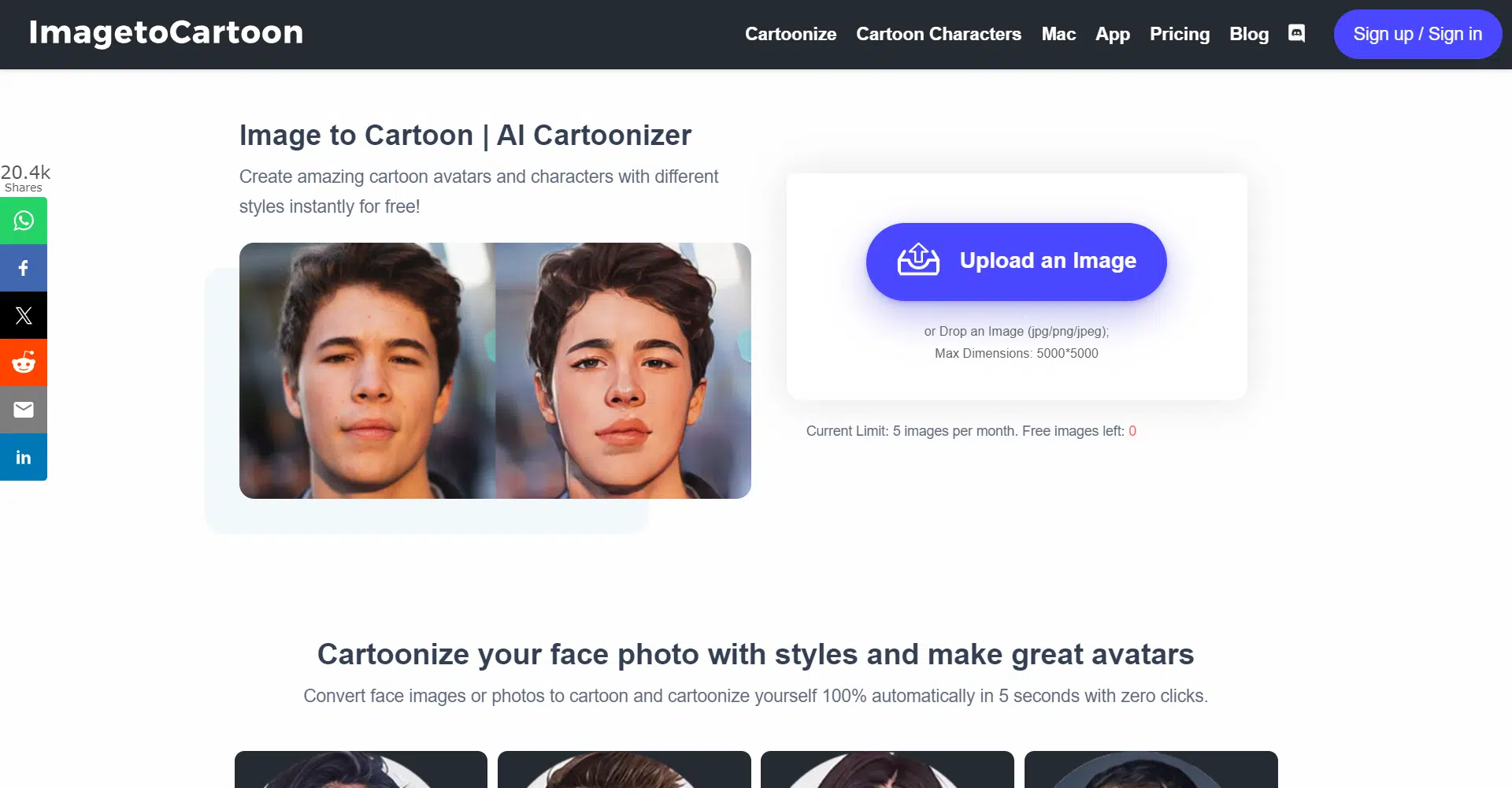Share on X (Twitter) icon
This screenshot has width=1512, height=788.
(24, 315)
